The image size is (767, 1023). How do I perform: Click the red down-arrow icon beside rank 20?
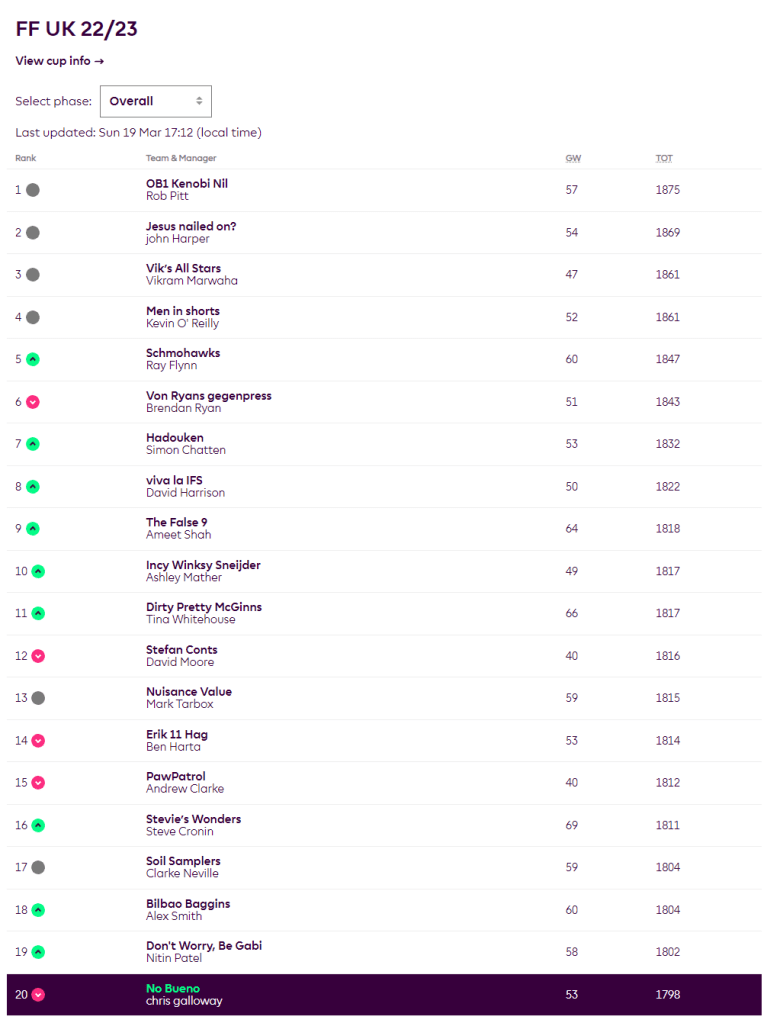38,995
